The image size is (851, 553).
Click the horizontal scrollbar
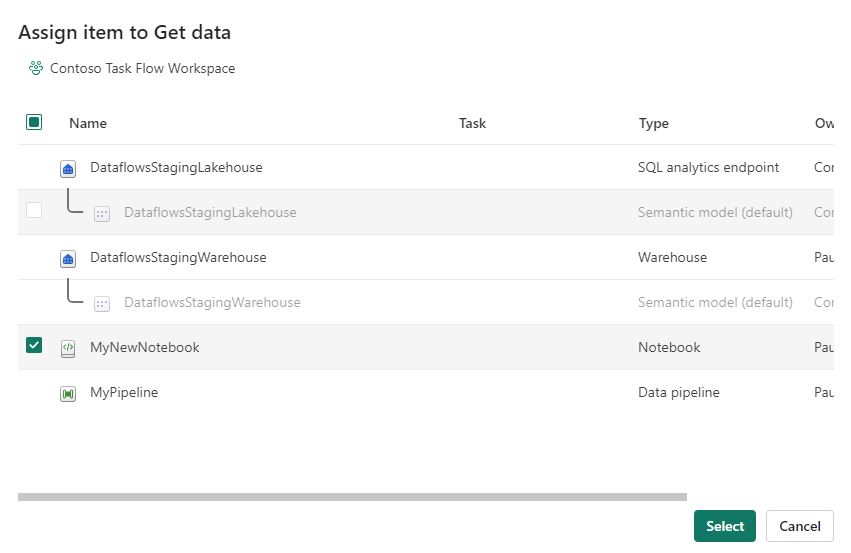coord(352,496)
